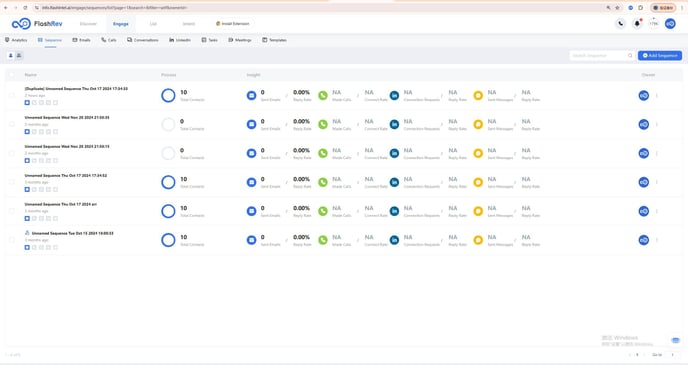
Task: Click green call icon in the [Duplicate] sequence row
Action: pyautogui.click(x=323, y=95)
